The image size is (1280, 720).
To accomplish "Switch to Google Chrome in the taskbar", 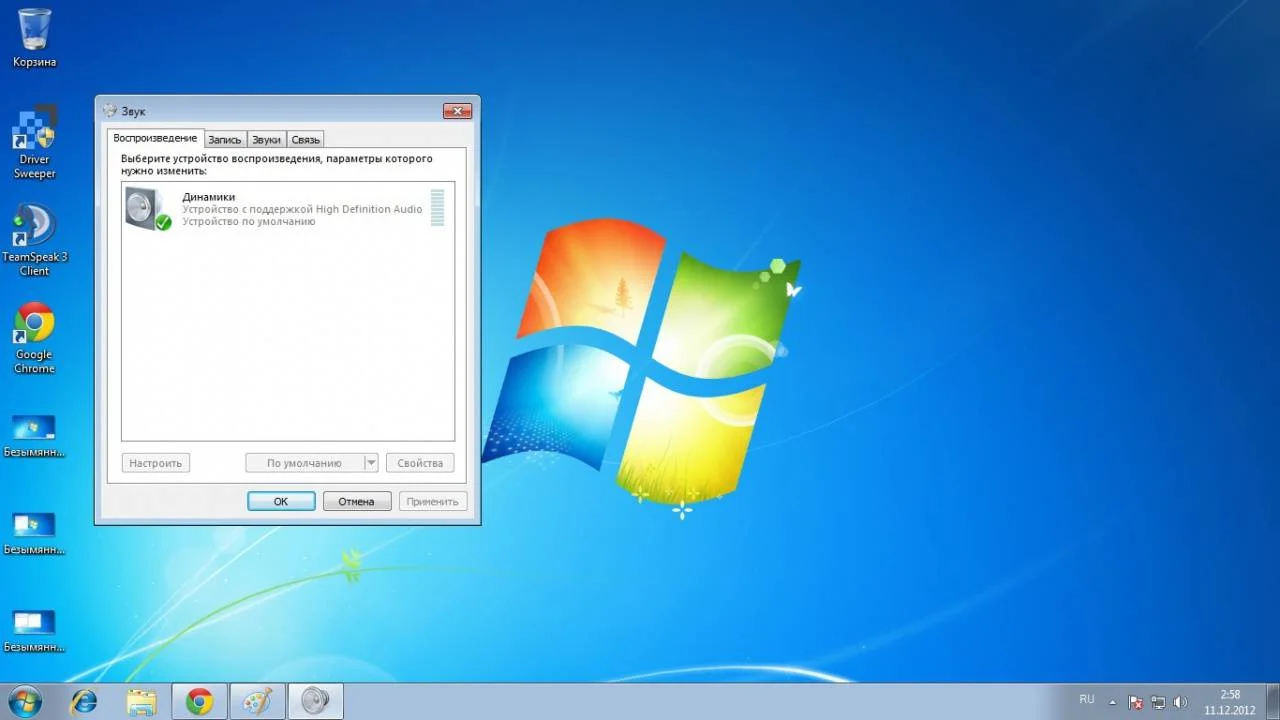I will 200,702.
